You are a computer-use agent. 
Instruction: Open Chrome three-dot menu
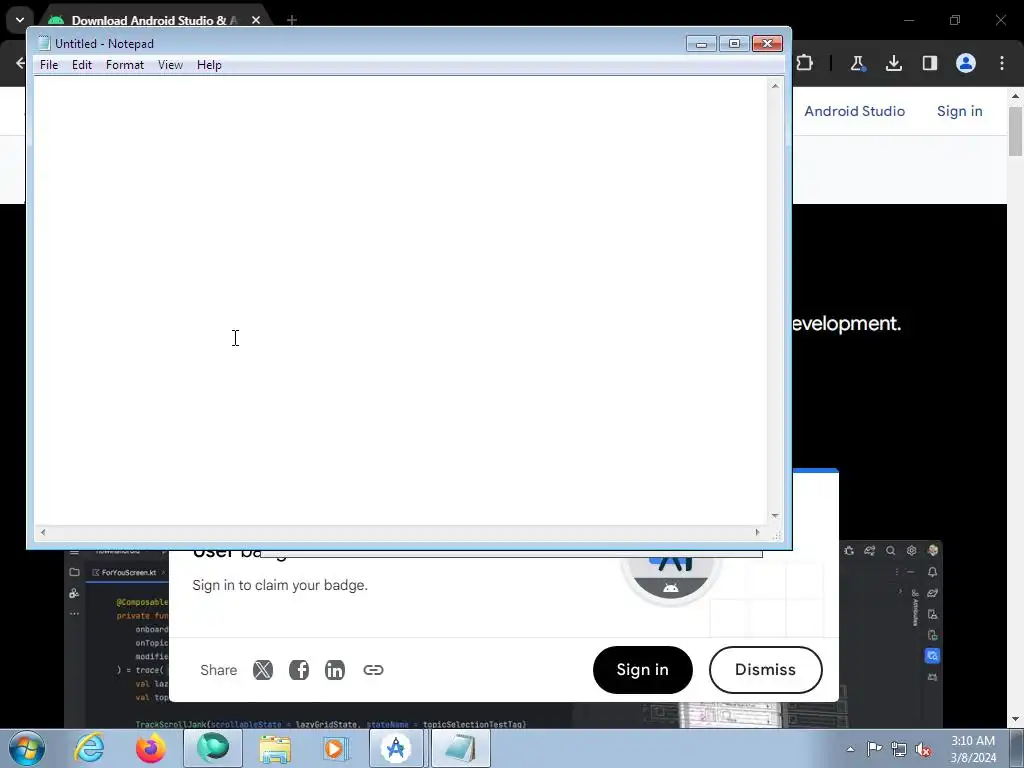point(1002,63)
